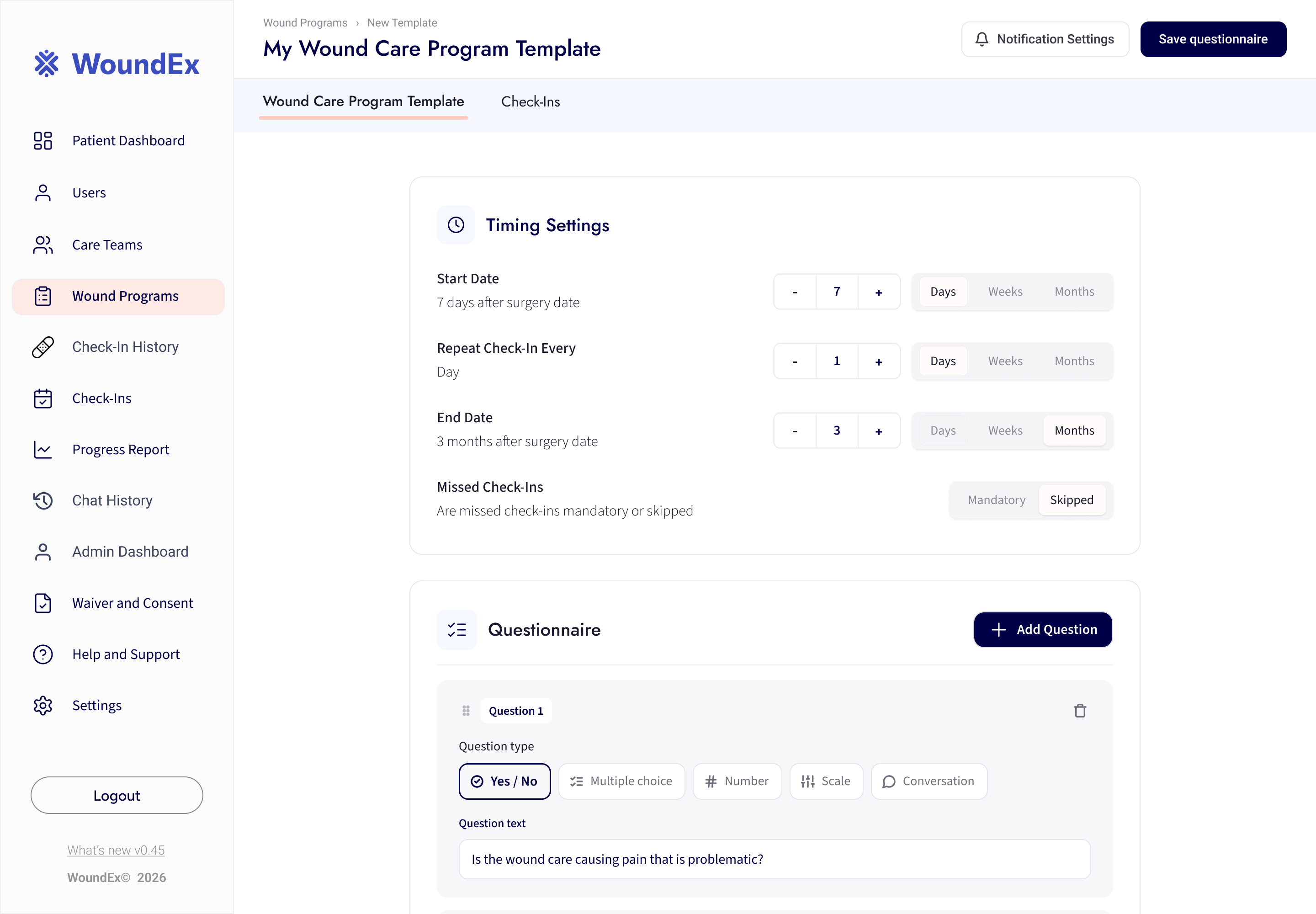
Task: Set Repeat Check-In unit to Days
Action: point(943,361)
